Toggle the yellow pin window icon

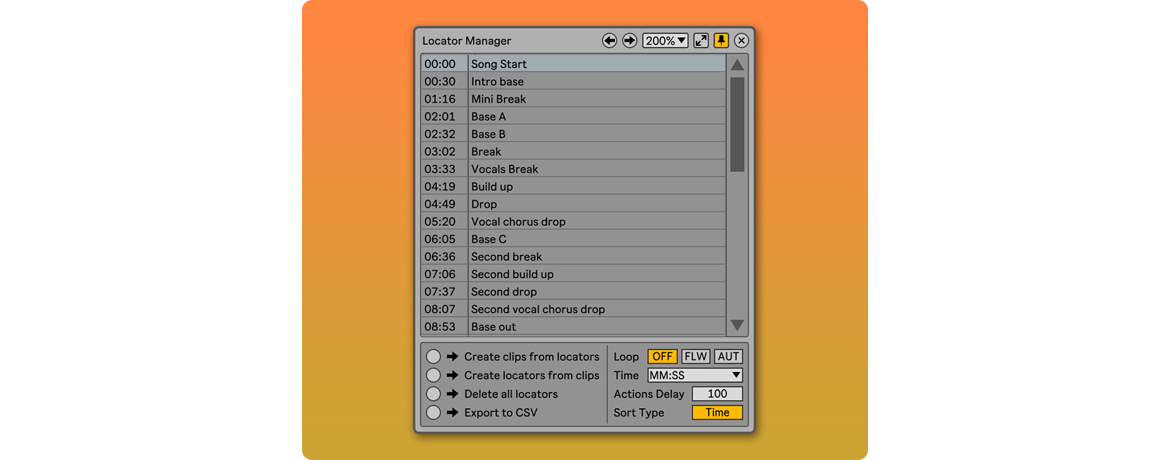(x=721, y=41)
